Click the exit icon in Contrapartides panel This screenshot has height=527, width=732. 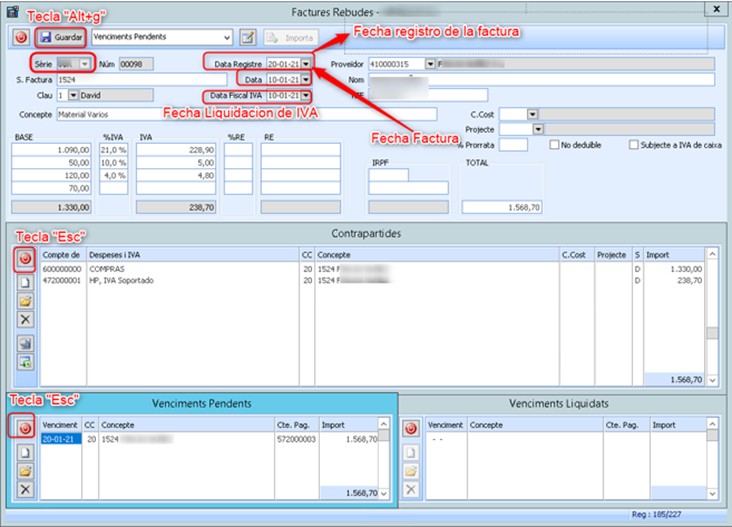(26, 259)
